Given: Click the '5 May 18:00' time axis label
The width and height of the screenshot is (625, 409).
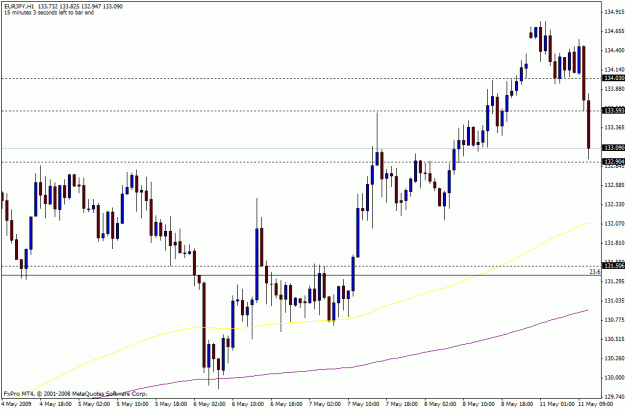Looking at the screenshot, I should pos(171,404).
